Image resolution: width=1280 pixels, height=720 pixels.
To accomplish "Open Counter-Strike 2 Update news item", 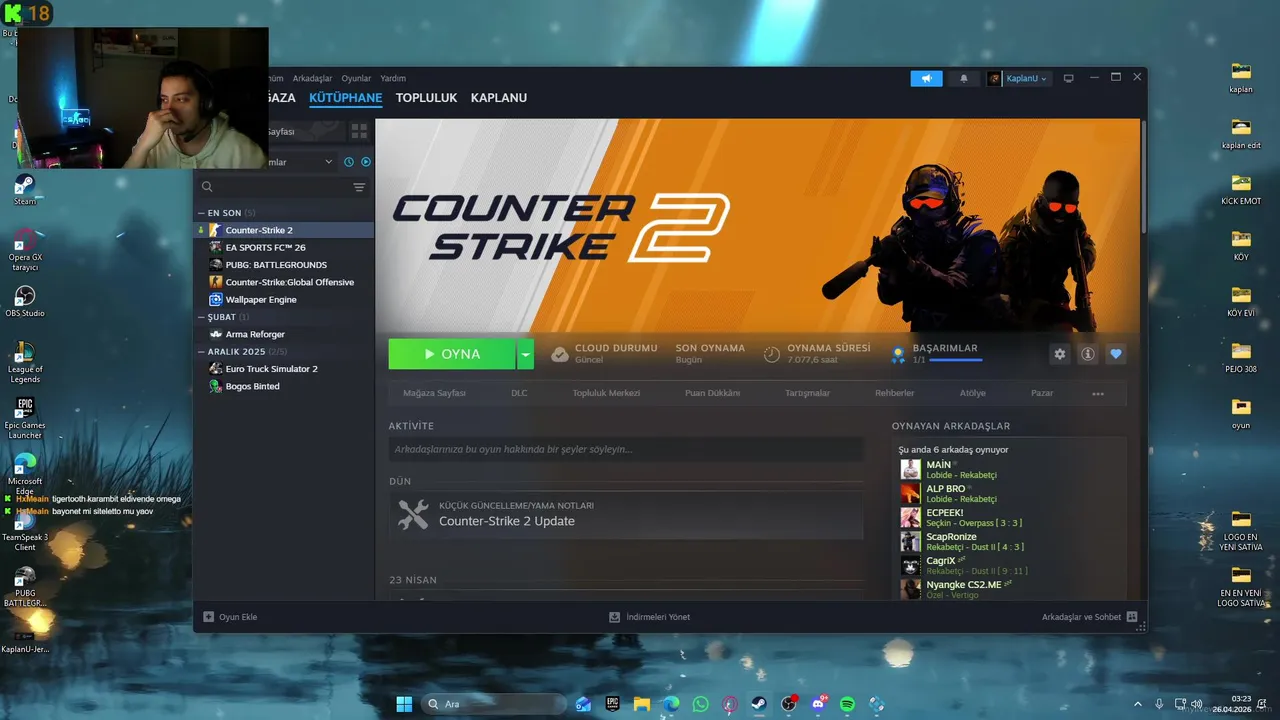I will click(626, 515).
